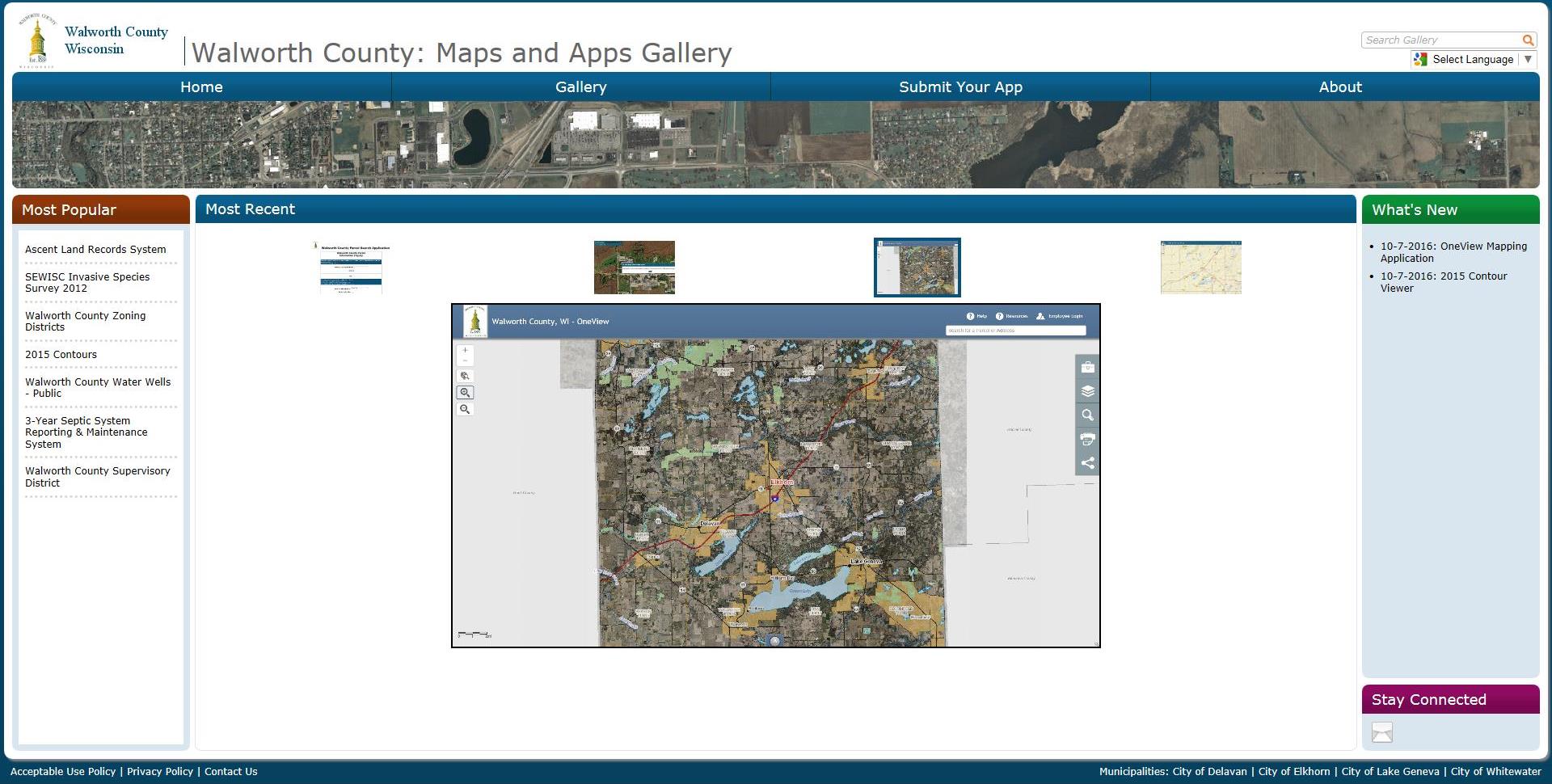Click the pan tool below the zoom buttons
Screen dimensions: 1552x784
465,376
